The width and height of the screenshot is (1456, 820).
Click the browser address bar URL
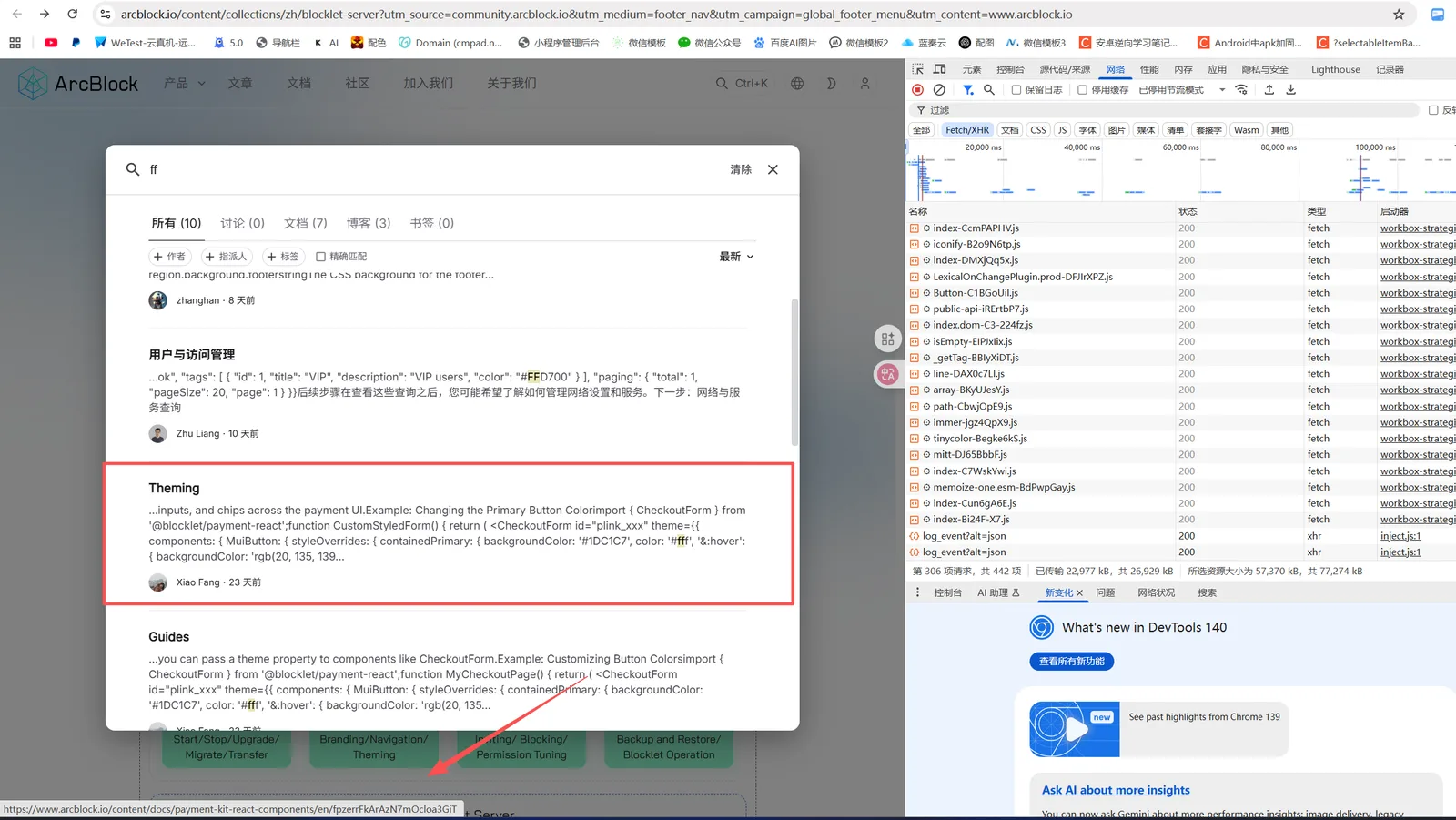(x=596, y=15)
